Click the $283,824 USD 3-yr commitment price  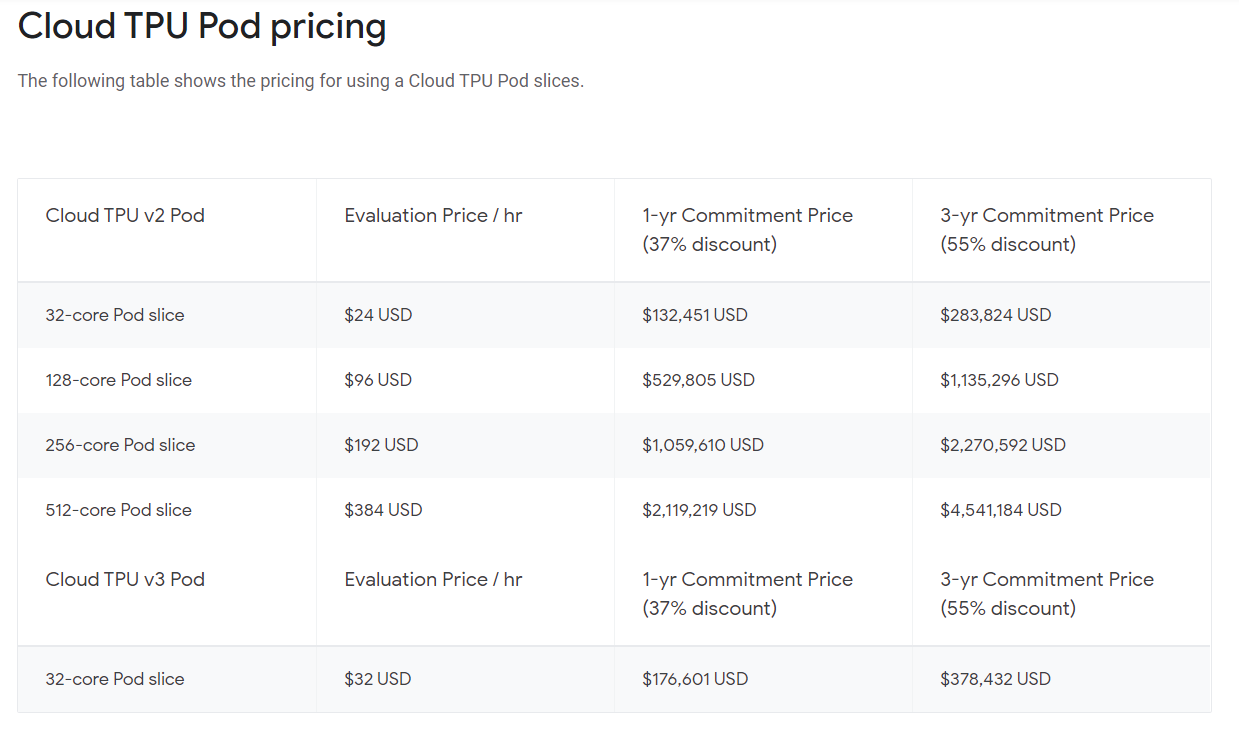(995, 315)
